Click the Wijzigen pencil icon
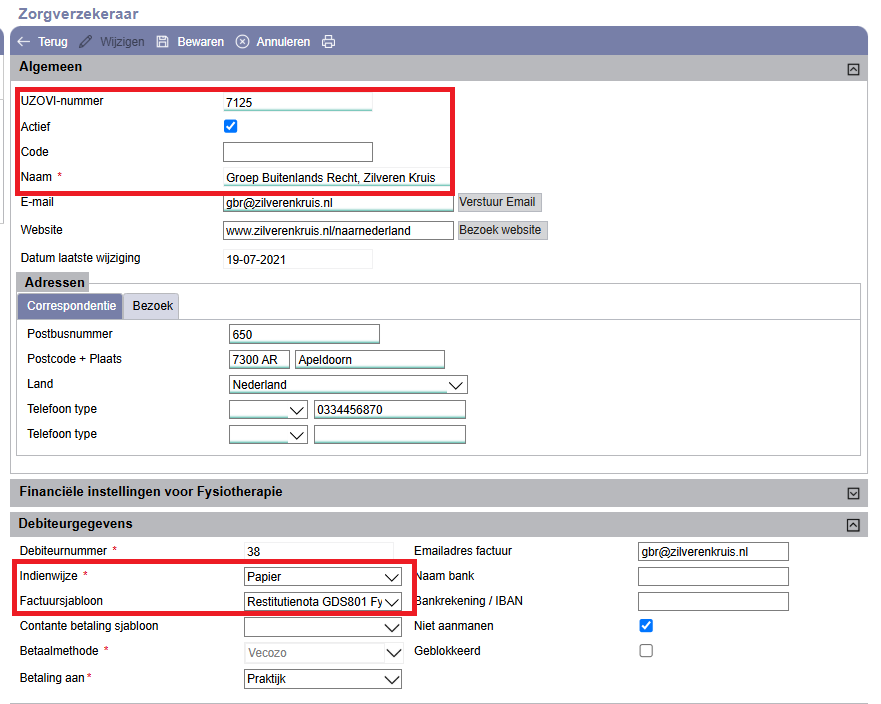The image size is (881, 704). [85, 42]
